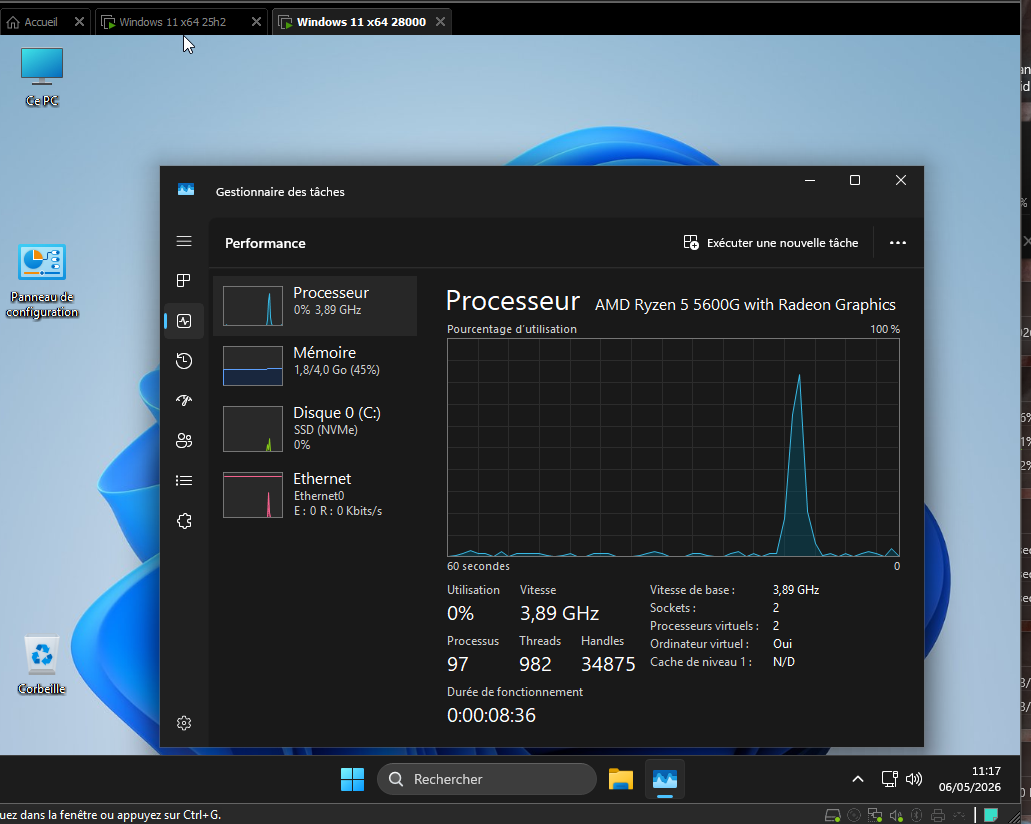Minimize the Gestionnaire des tâches window
1031x824 pixels.
tap(810, 180)
